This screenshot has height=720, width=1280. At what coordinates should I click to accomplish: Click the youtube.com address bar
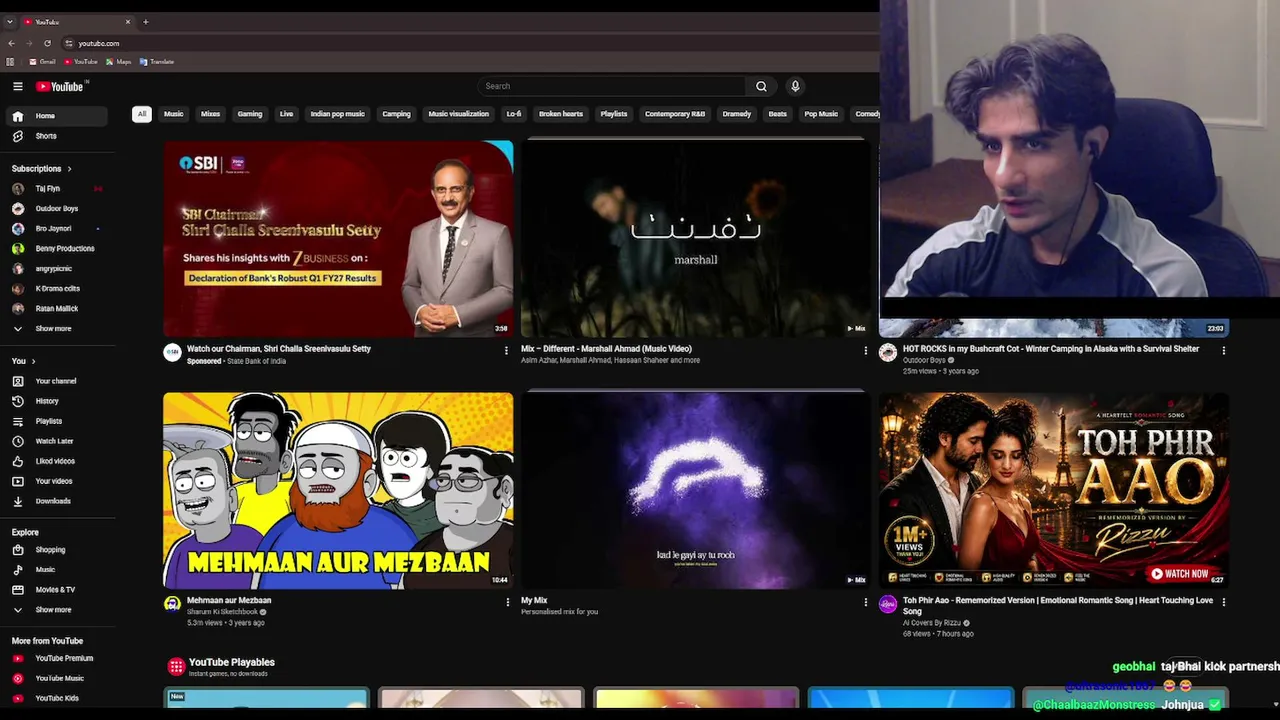(470, 43)
